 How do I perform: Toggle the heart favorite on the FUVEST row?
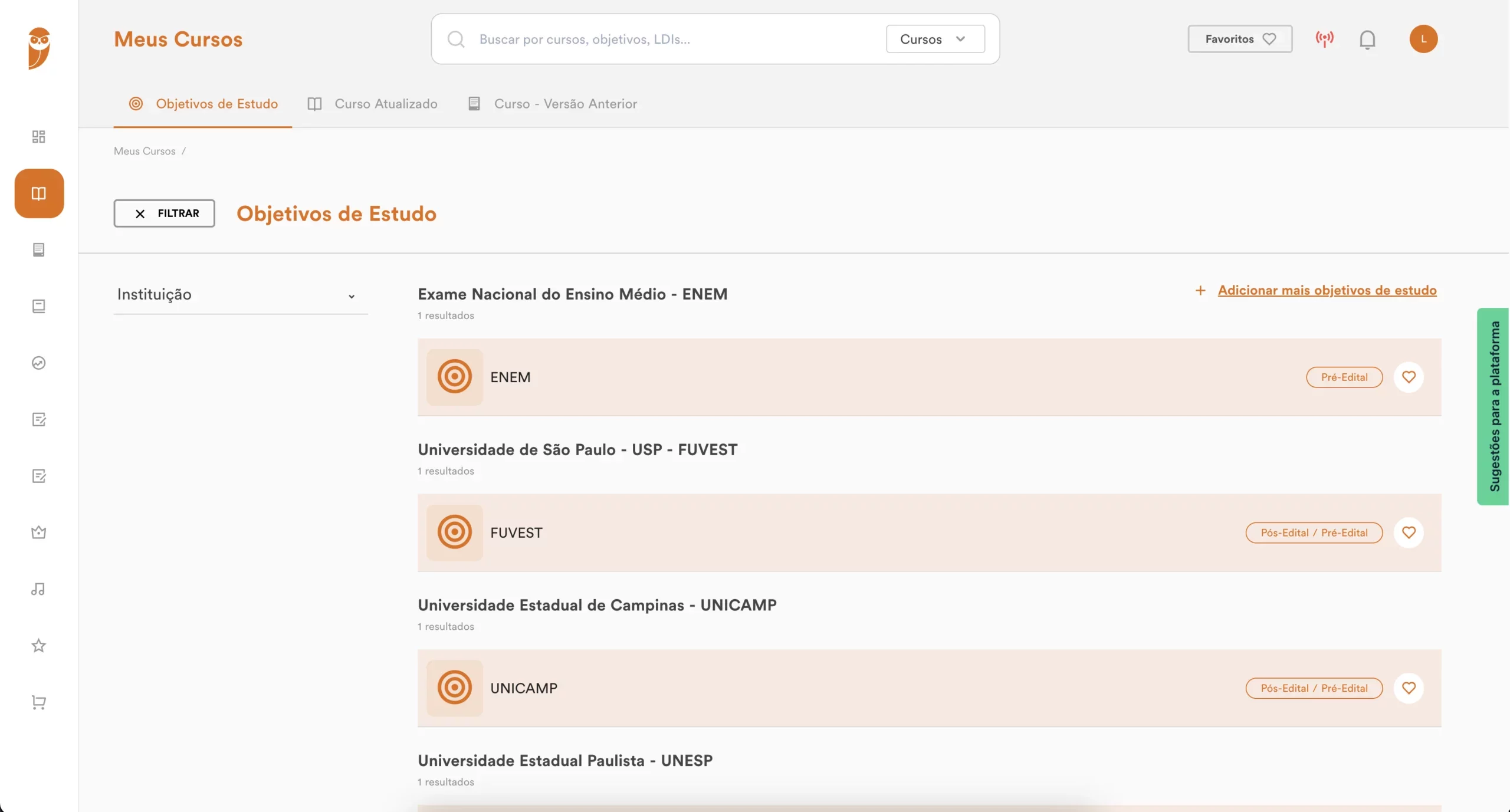coord(1409,532)
